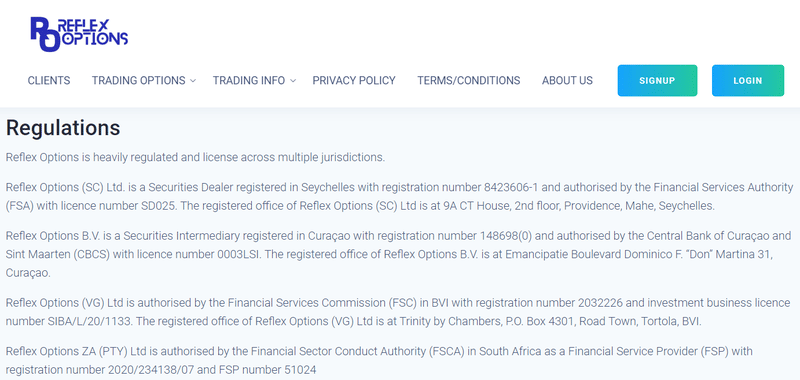Open the Terms/Conditions page
The width and height of the screenshot is (800, 380).
click(x=468, y=81)
